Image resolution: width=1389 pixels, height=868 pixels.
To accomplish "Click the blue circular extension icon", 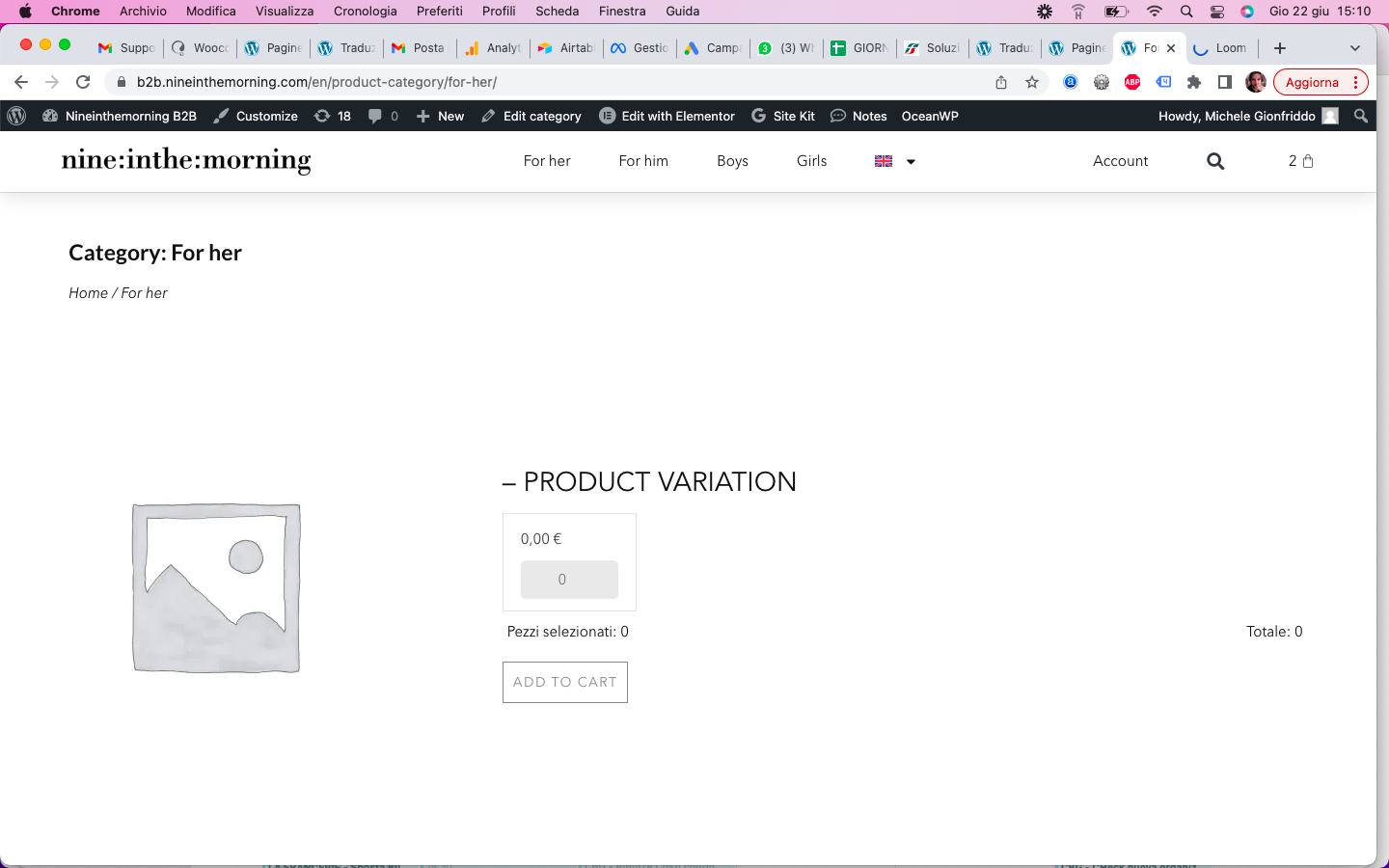I will (x=1071, y=82).
